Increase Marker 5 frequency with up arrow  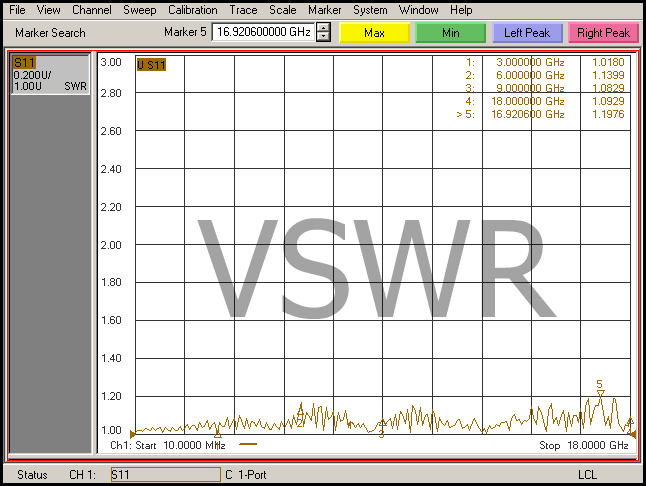pos(323,28)
